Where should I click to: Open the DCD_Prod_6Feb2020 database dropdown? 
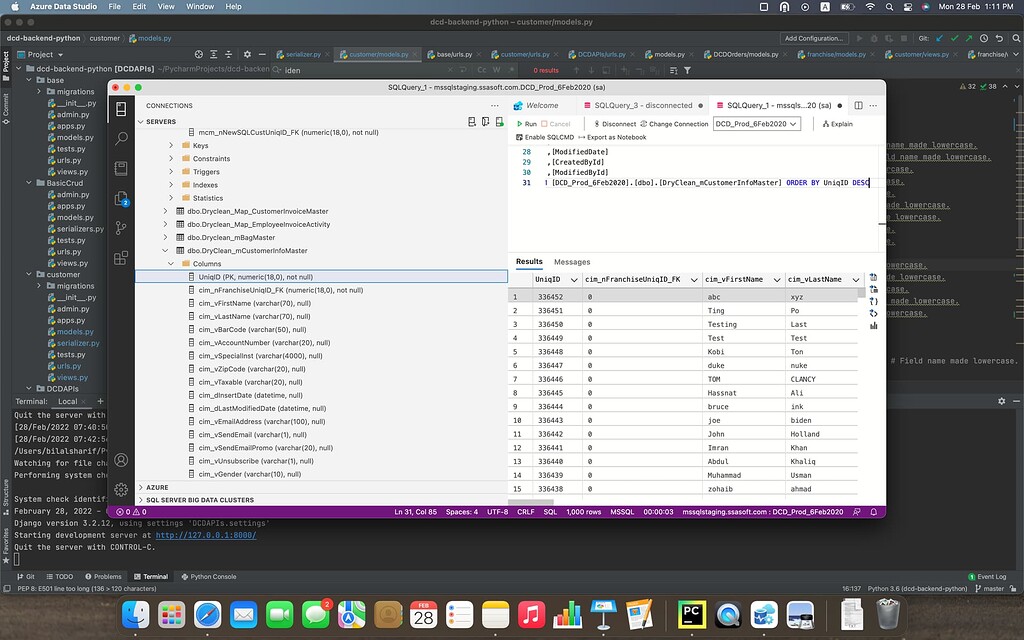tap(756, 124)
